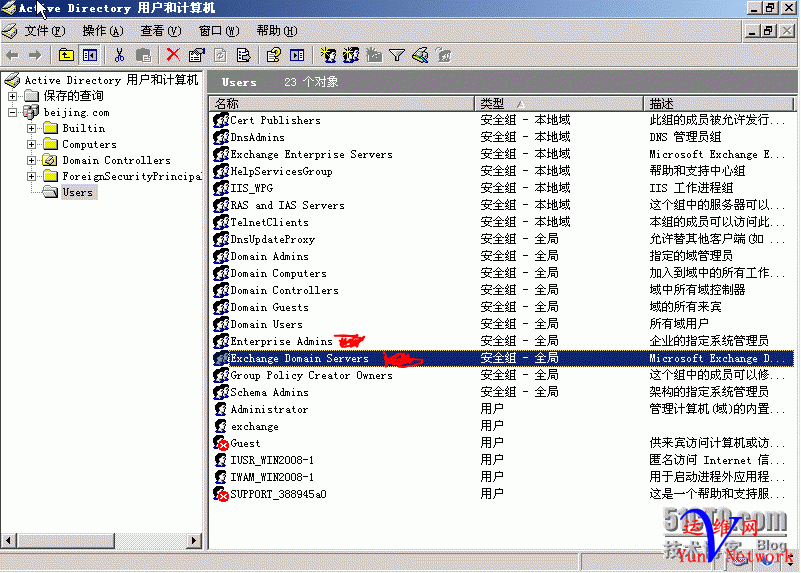
Task: Open the 窗口(W) menu
Action: point(219,31)
